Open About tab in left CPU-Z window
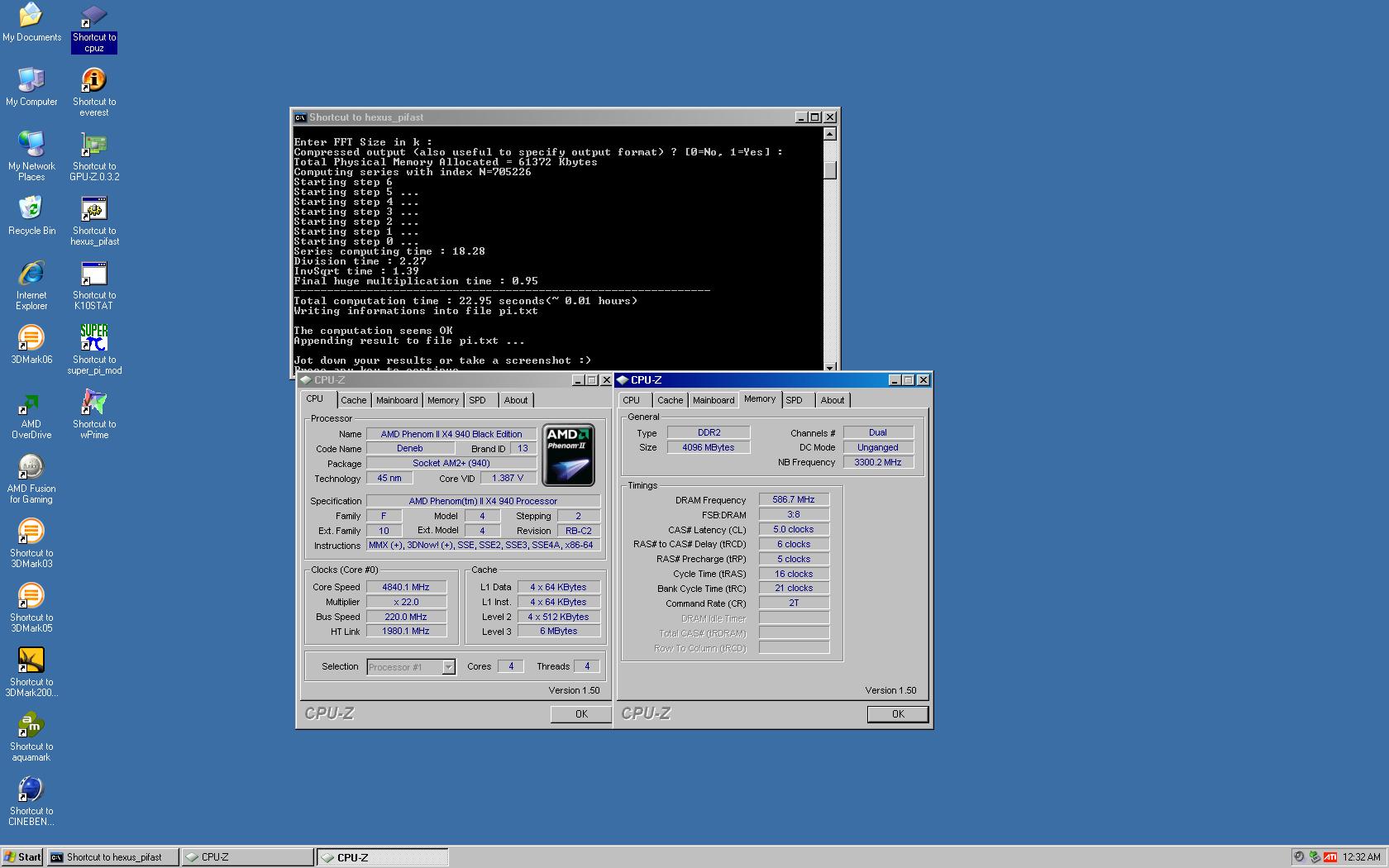Image resolution: width=1389 pixels, height=868 pixels. click(516, 400)
